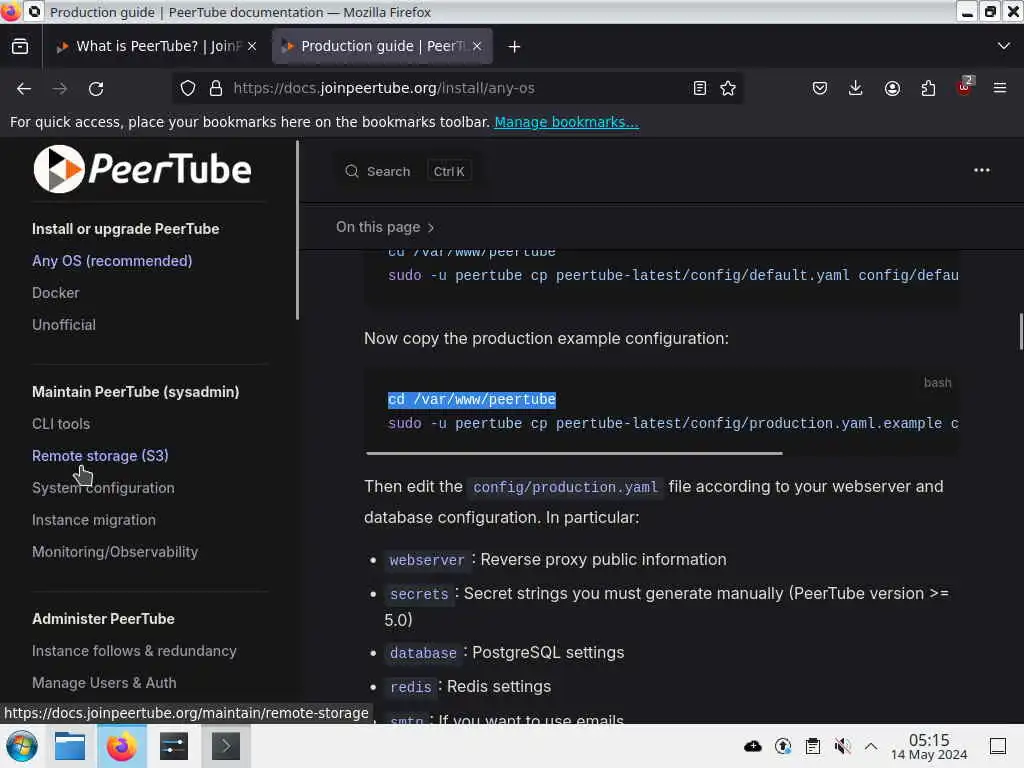Open the three-dot extra navigation menu
This screenshot has width=1024, height=768.
click(982, 170)
